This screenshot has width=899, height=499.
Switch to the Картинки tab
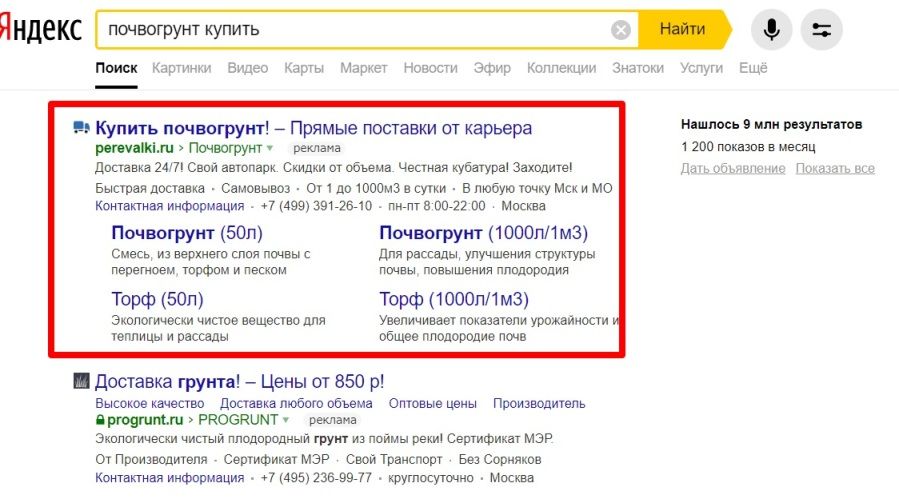click(x=181, y=68)
